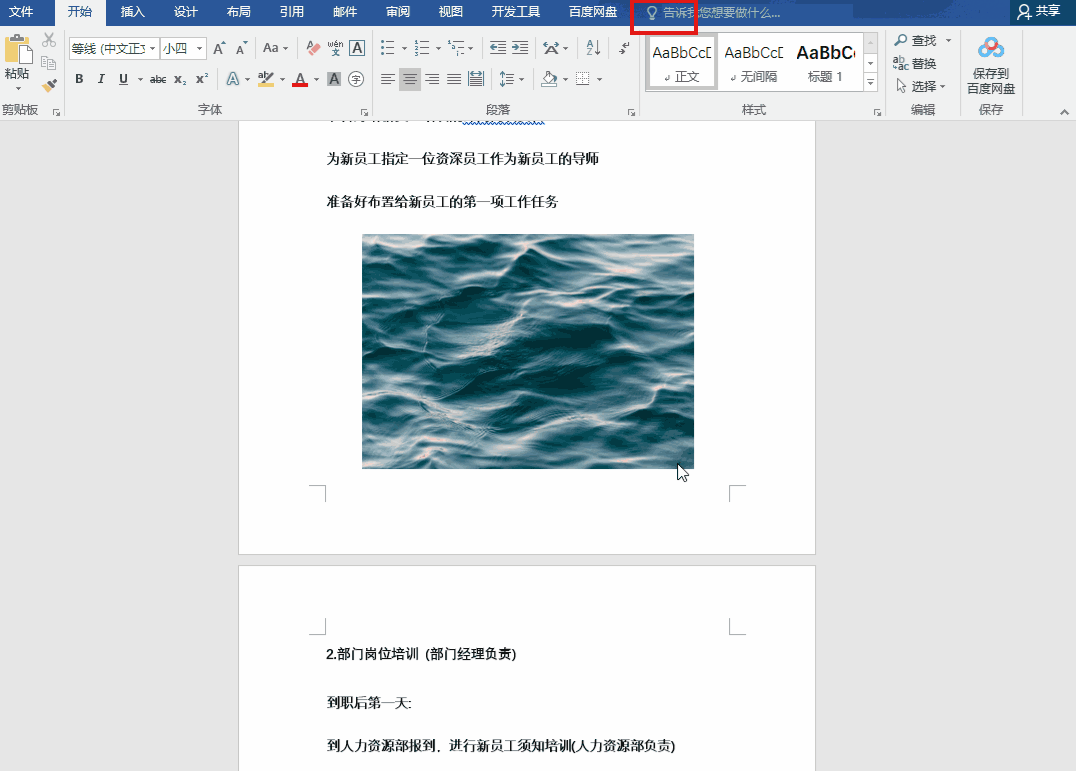The image size is (1076, 771).
Task: Click the text effects outlined A icon
Action: [x=233, y=79]
